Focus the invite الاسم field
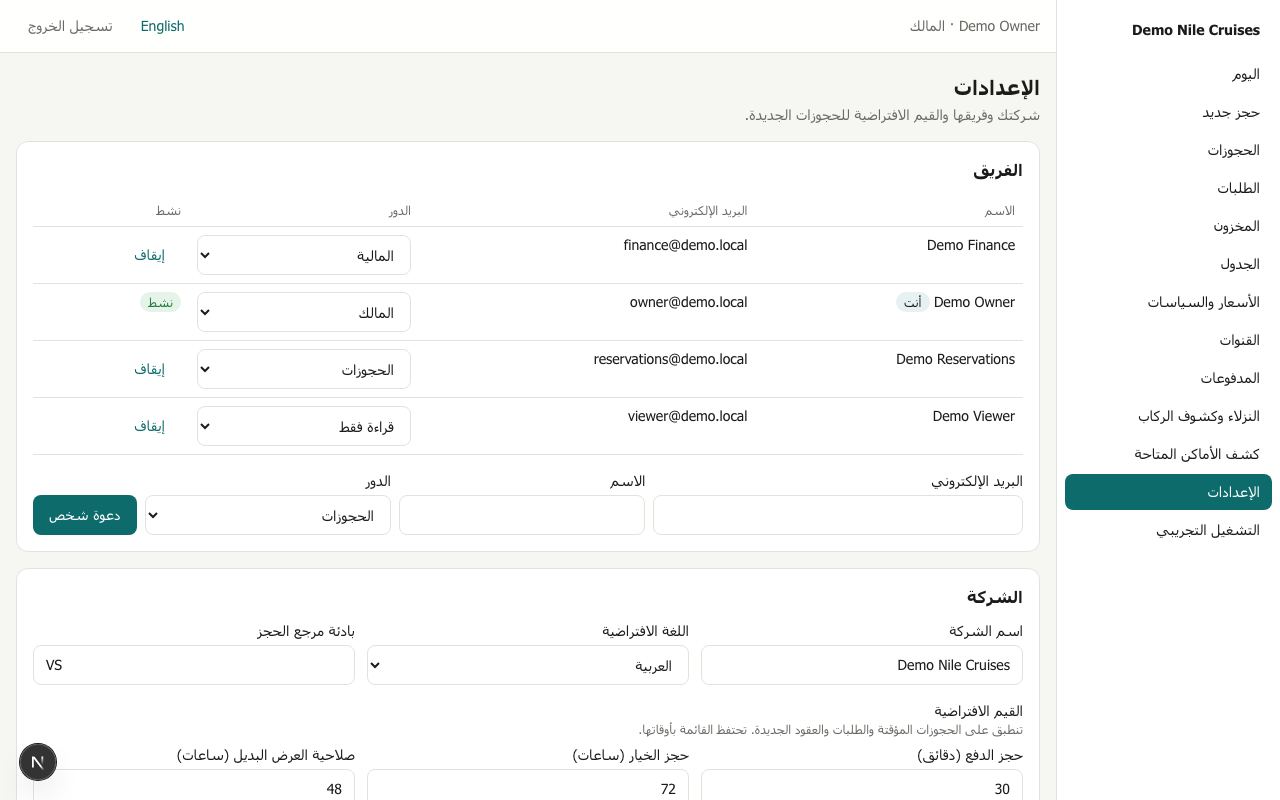Viewport: 1280px width, 800px height. point(522,515)
